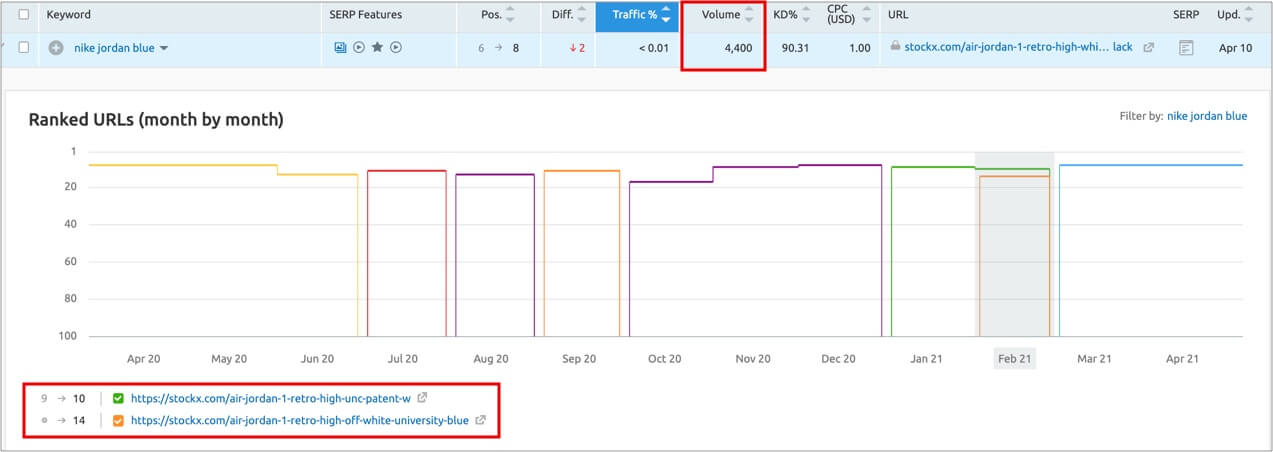Click the SERP Features column header
Viewport: 1273px width, 452px height.
coord(365,15)
